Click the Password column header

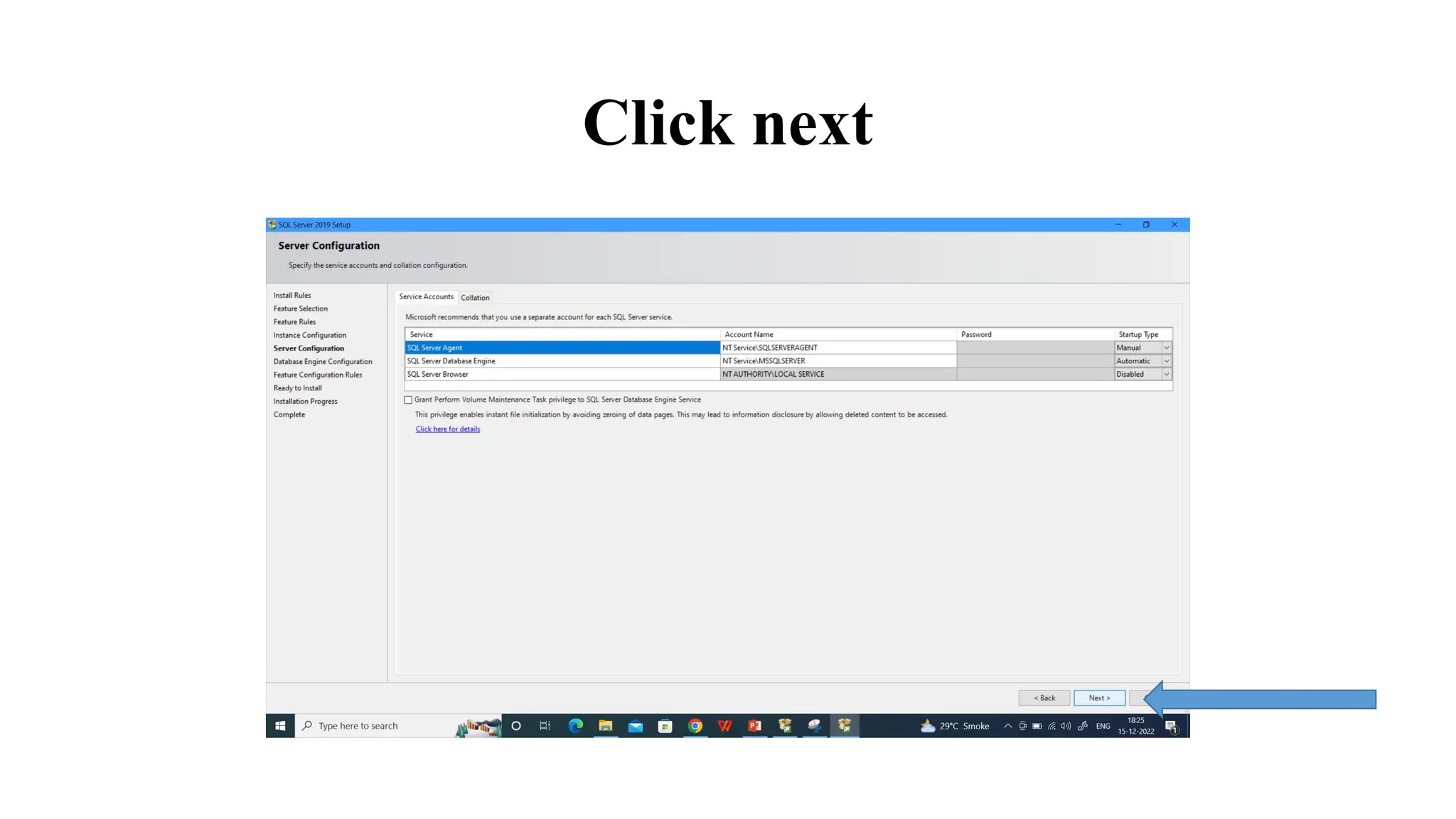tap(1035, 335)
